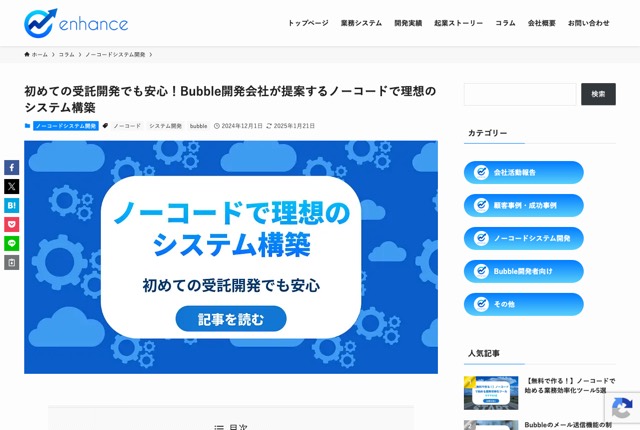Open 【無料で作る！】ノーコードで始める業務効率化ツール article link
Image resolution: width=640 pixels, height=430 pixels.
[x=570, y=386]
